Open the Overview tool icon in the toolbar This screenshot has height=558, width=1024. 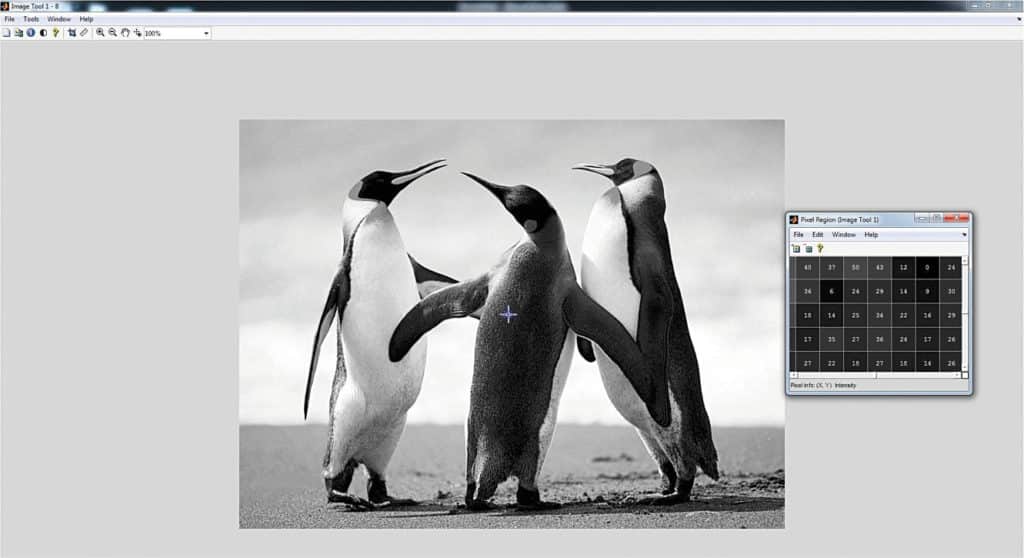(19, 33)
